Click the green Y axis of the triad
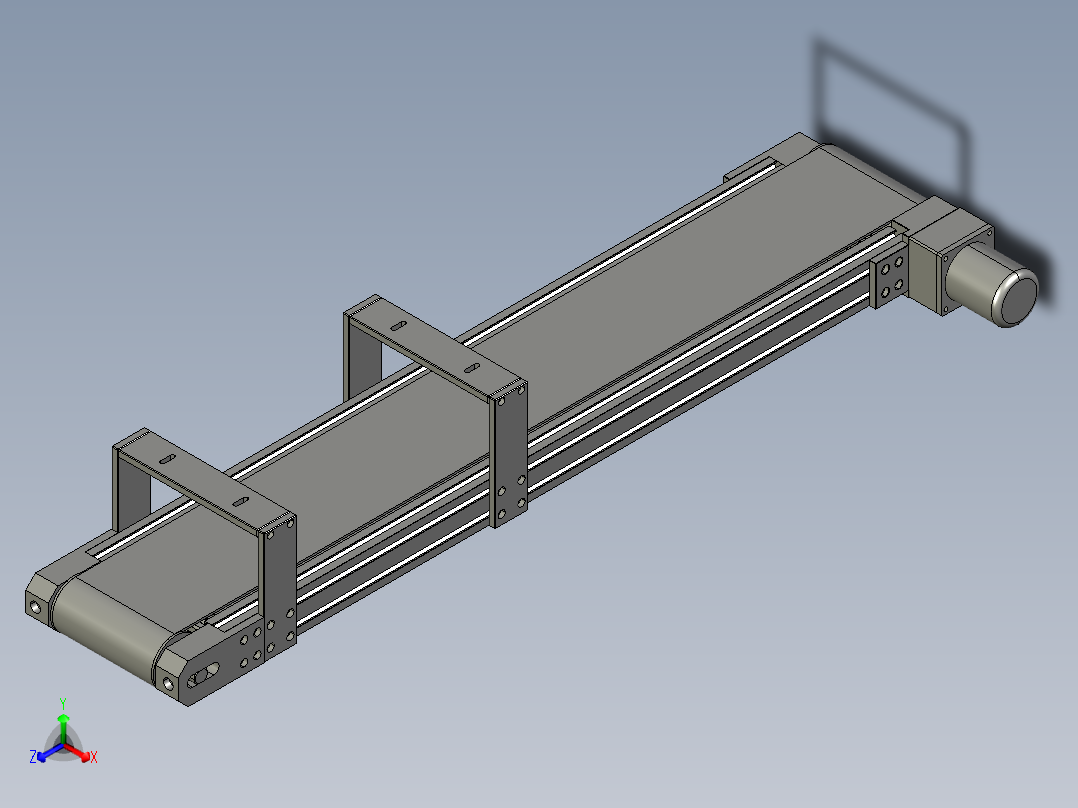1078x808 pixels. click(63, 728)
